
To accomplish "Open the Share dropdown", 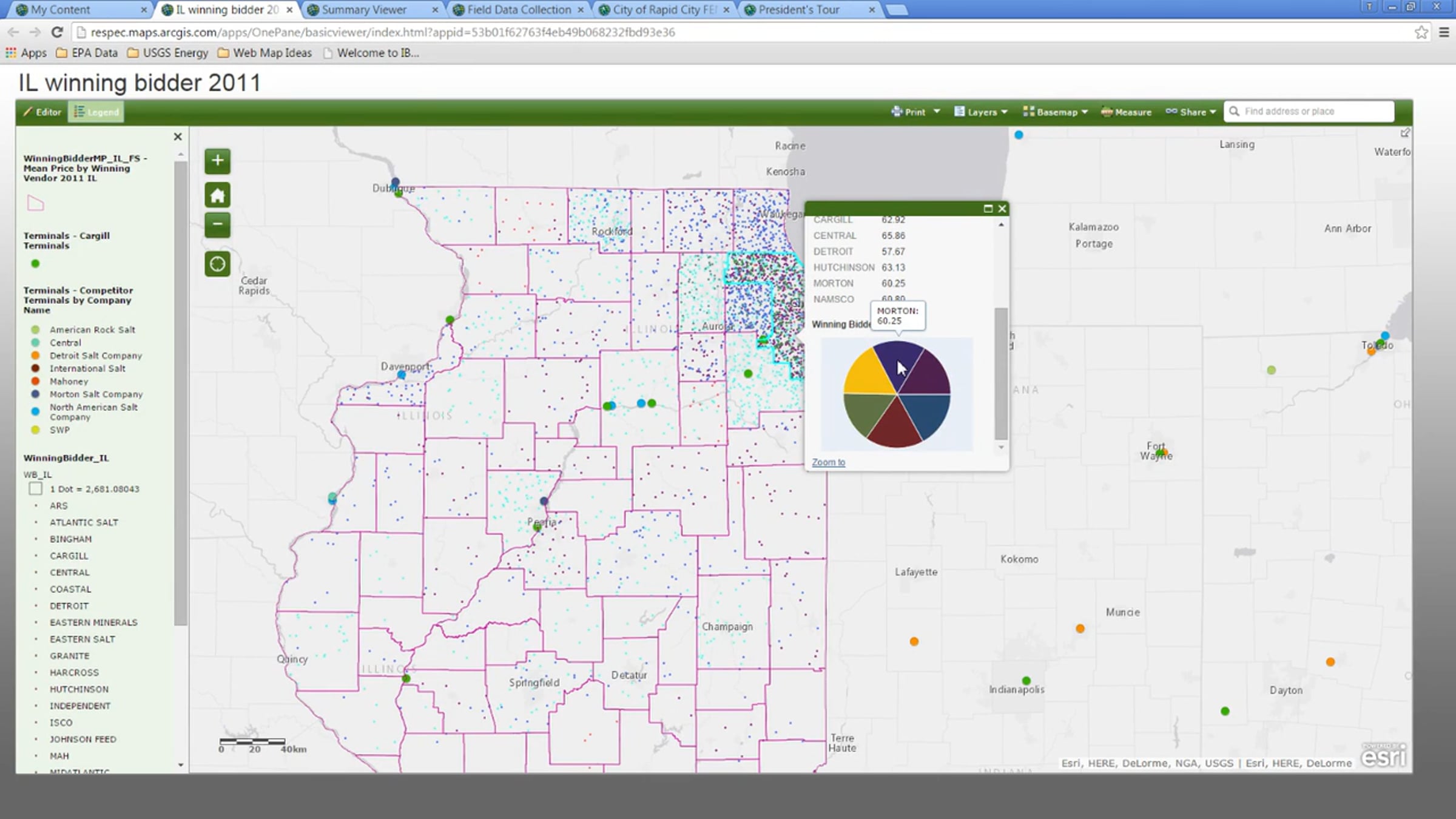I will (x=1191, y=112).
